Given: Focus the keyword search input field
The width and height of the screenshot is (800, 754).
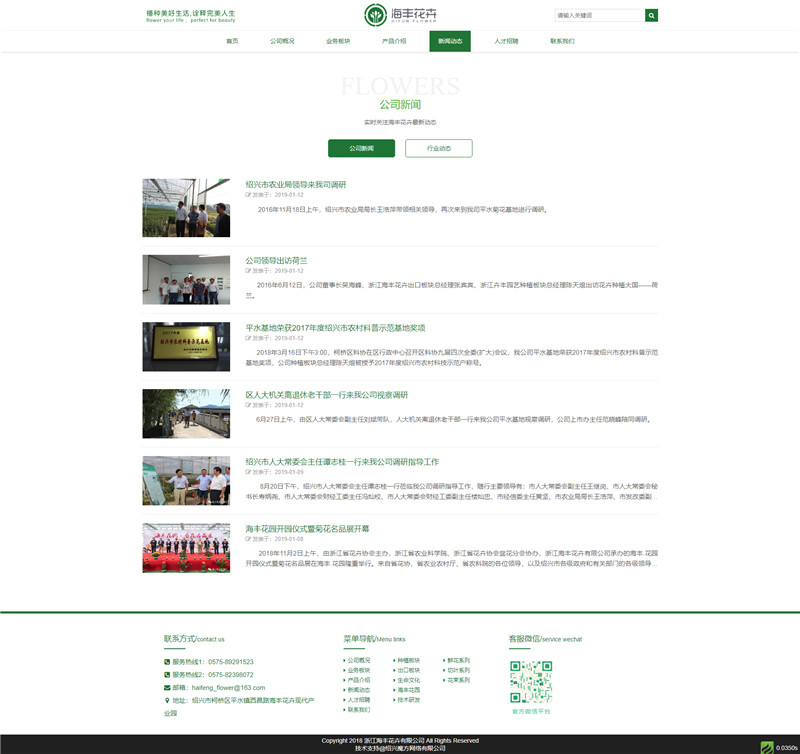Looking at the screenshot, I should [x=599, y=15].
